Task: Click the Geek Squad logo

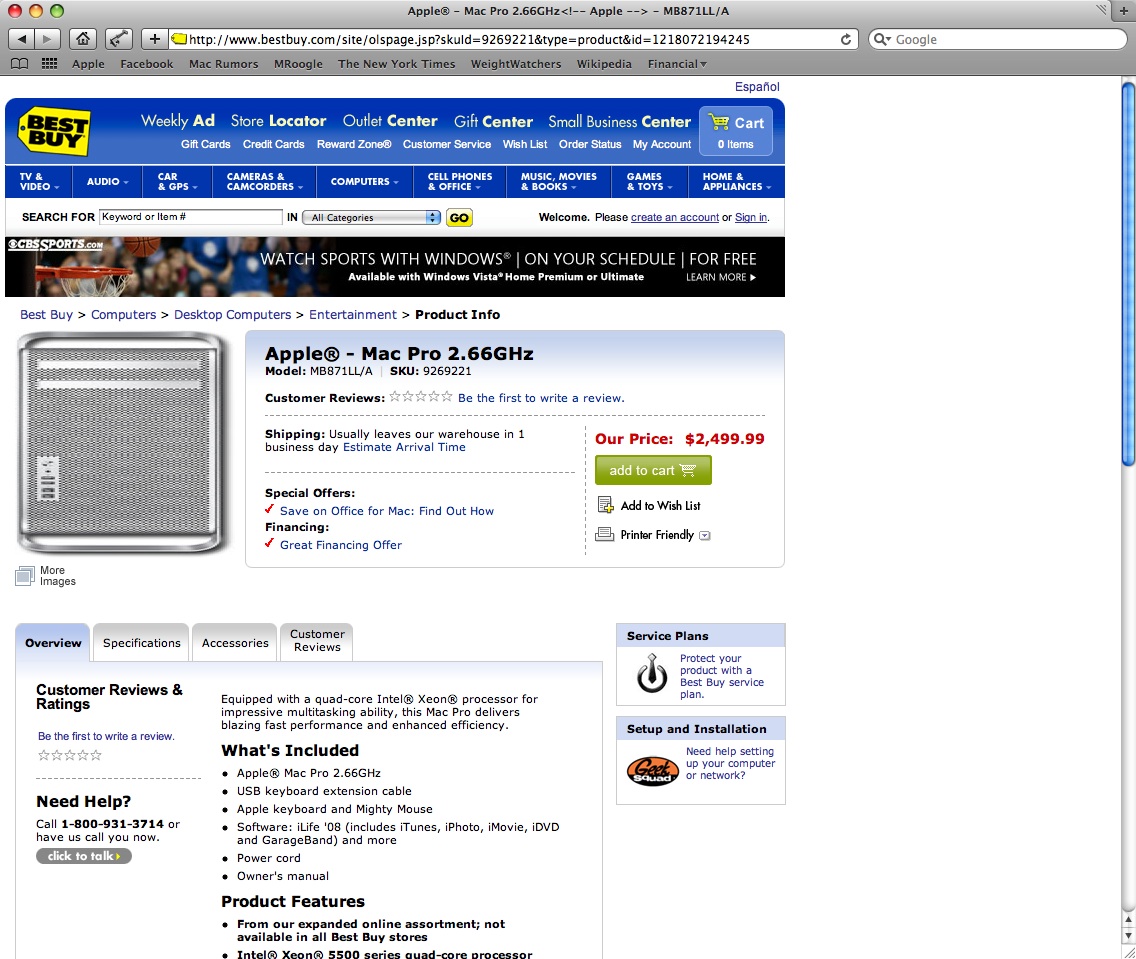Action: click(652, 771)
